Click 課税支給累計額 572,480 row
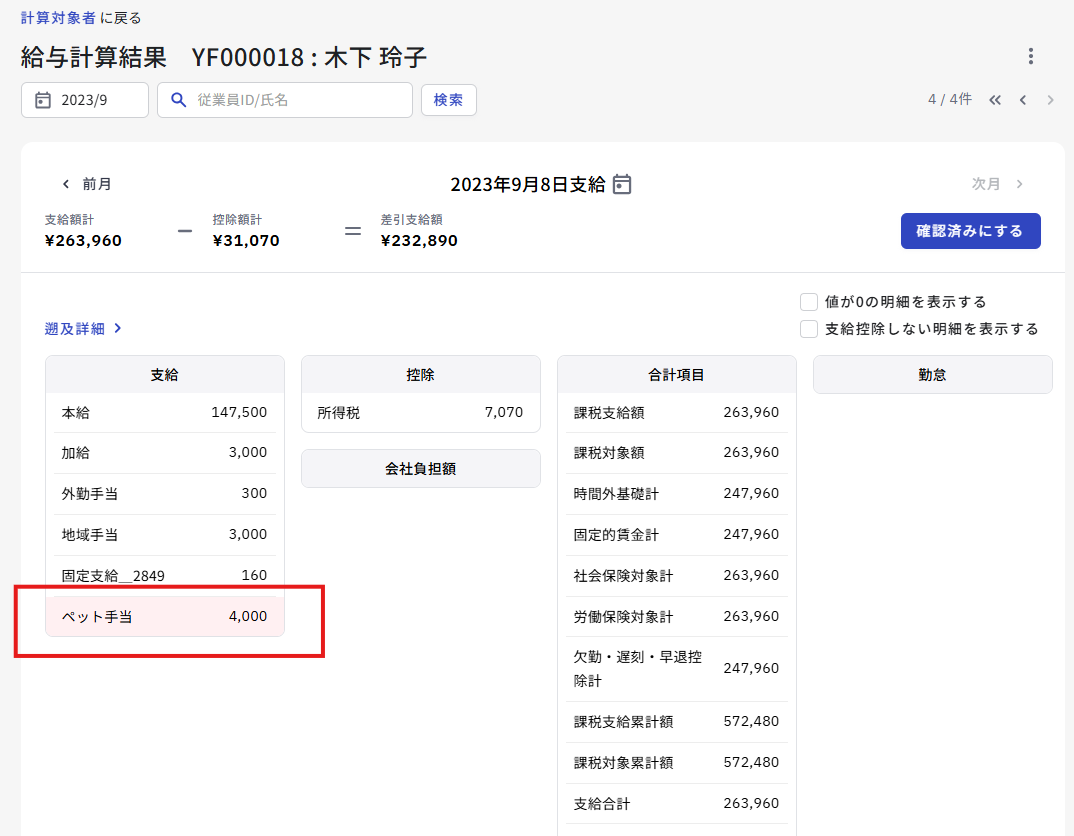The width and height of the screenshot is (1074, 836). [x=677, y=722]
